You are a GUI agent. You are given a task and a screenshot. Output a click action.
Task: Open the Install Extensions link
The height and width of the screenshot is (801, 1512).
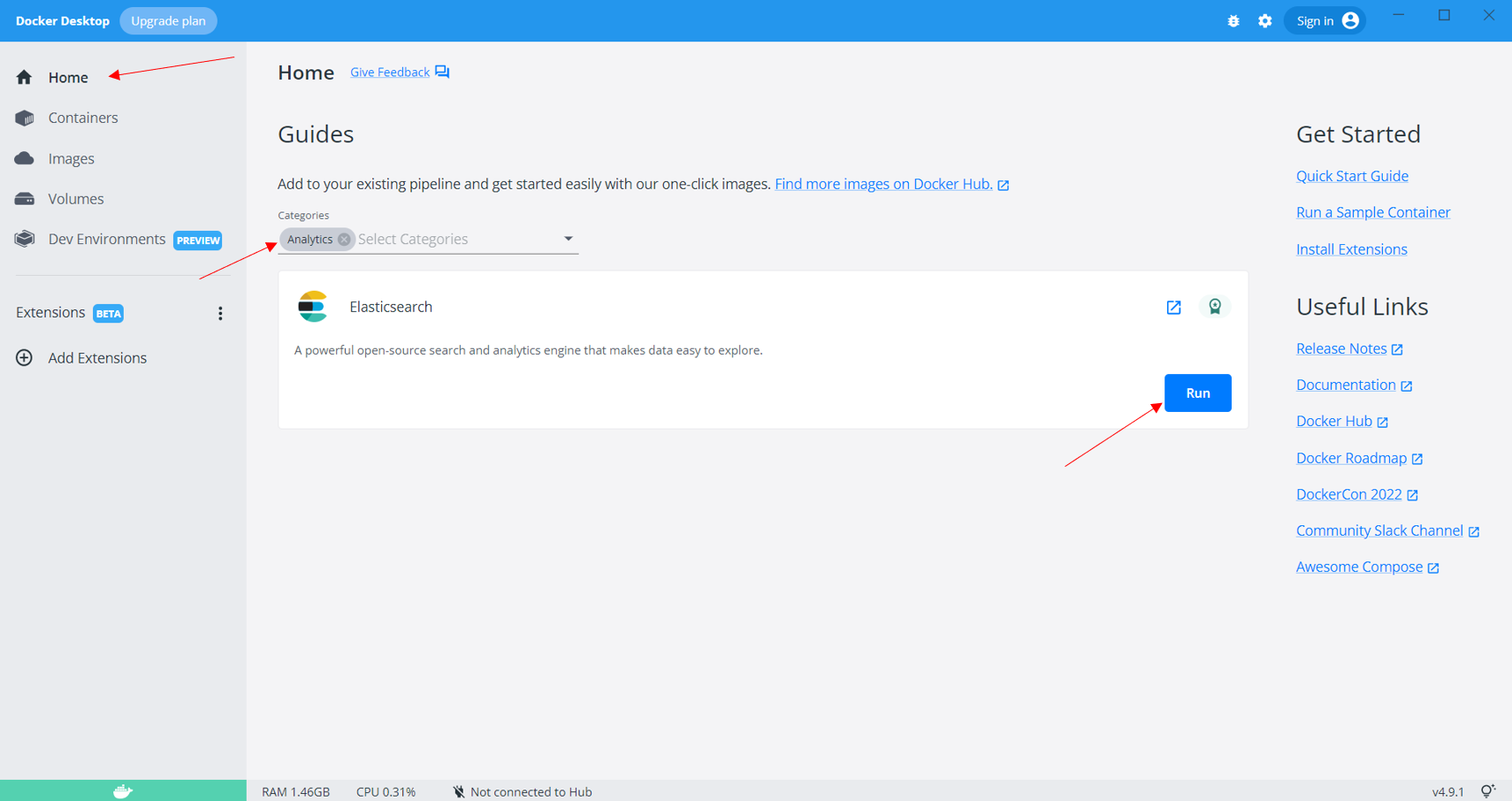pyautogui.click(x=1351, y=249)
